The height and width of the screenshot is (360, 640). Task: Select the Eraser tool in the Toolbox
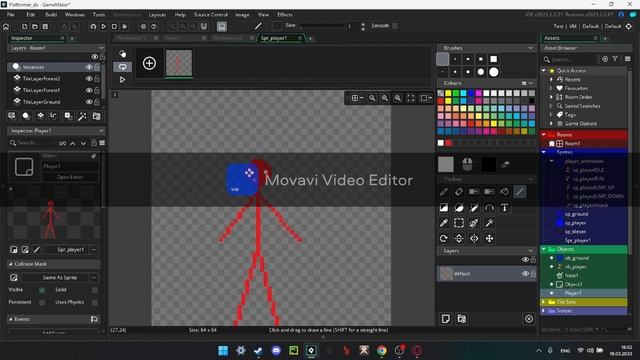click(x=459, y=192)
